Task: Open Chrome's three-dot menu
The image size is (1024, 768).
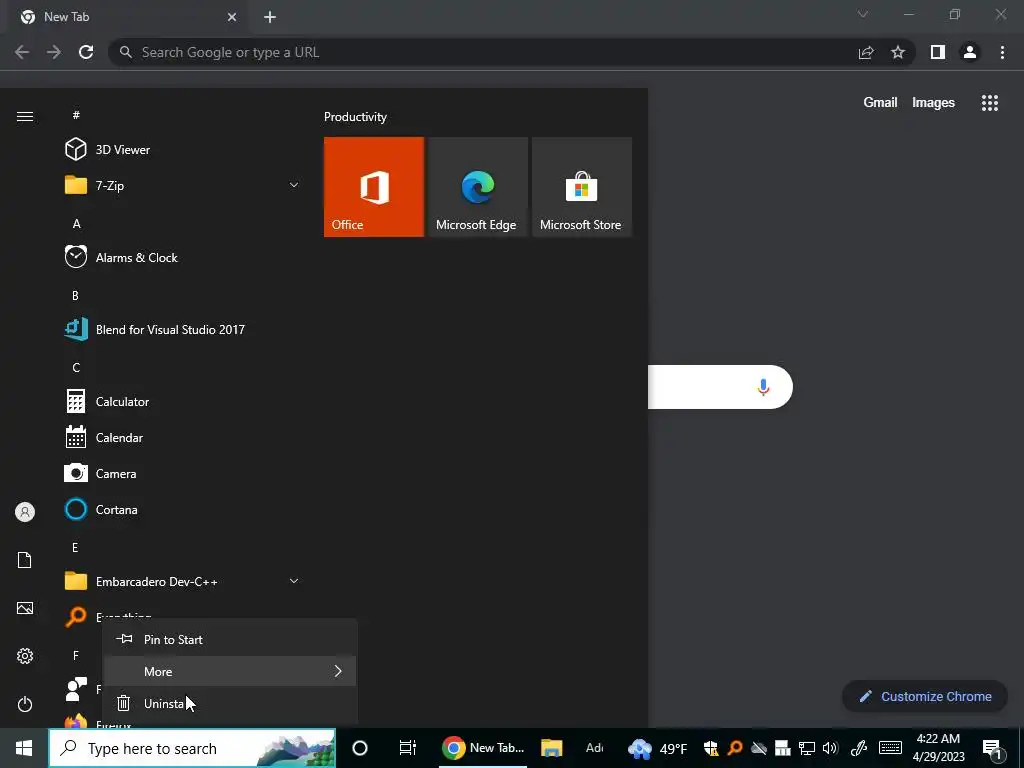Action: coord(1002,52)
